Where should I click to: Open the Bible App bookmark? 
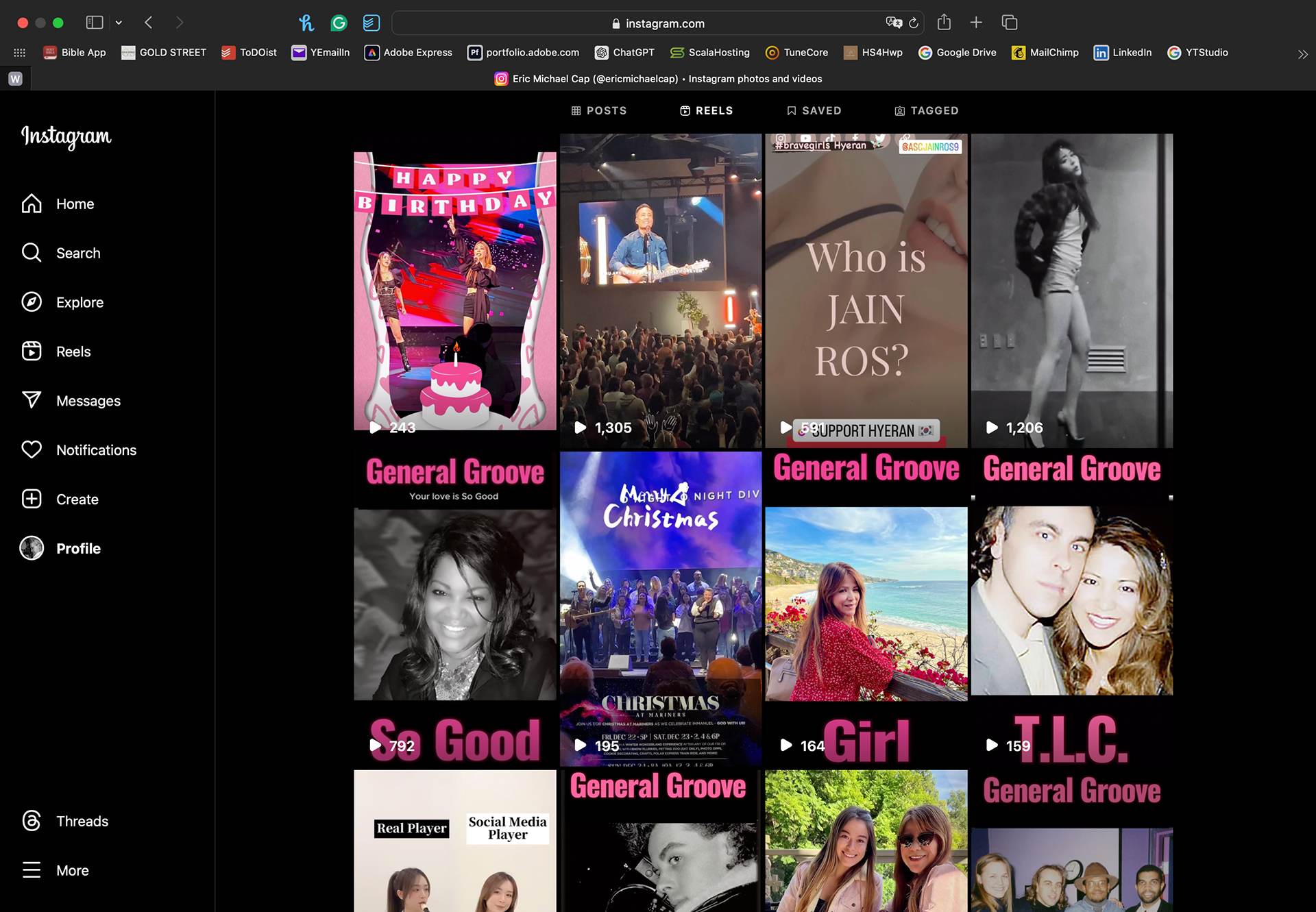click(x=75, y=53)
